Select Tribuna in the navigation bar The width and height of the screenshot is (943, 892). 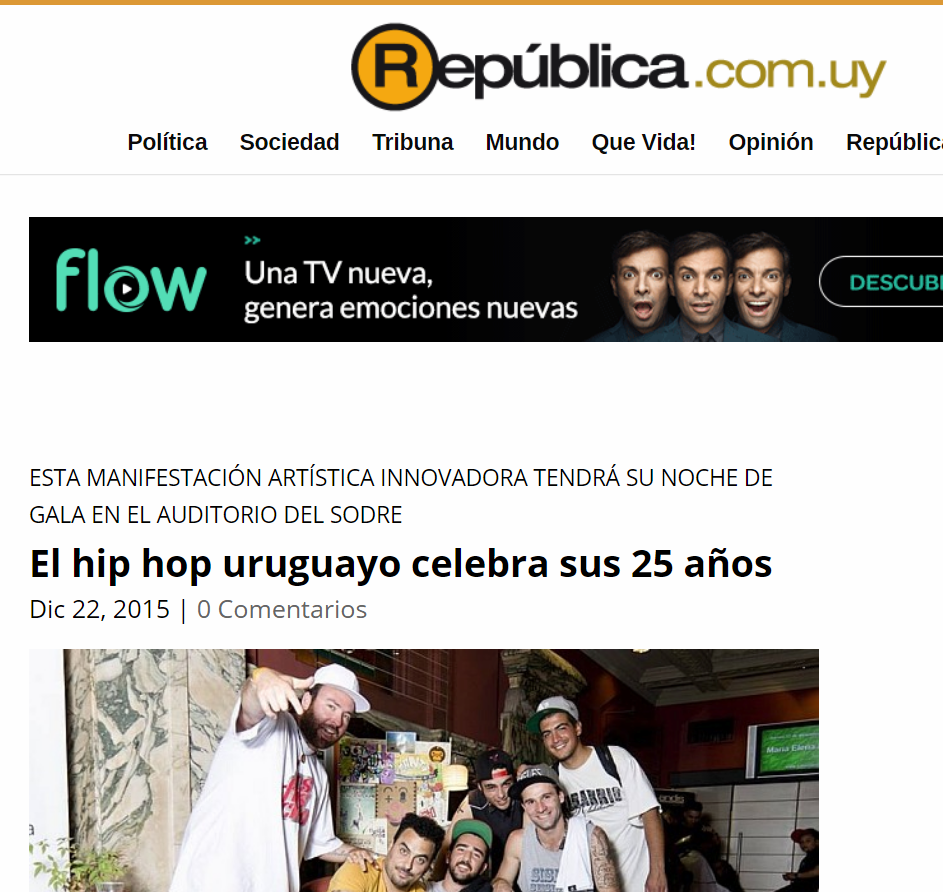point(413,143)
